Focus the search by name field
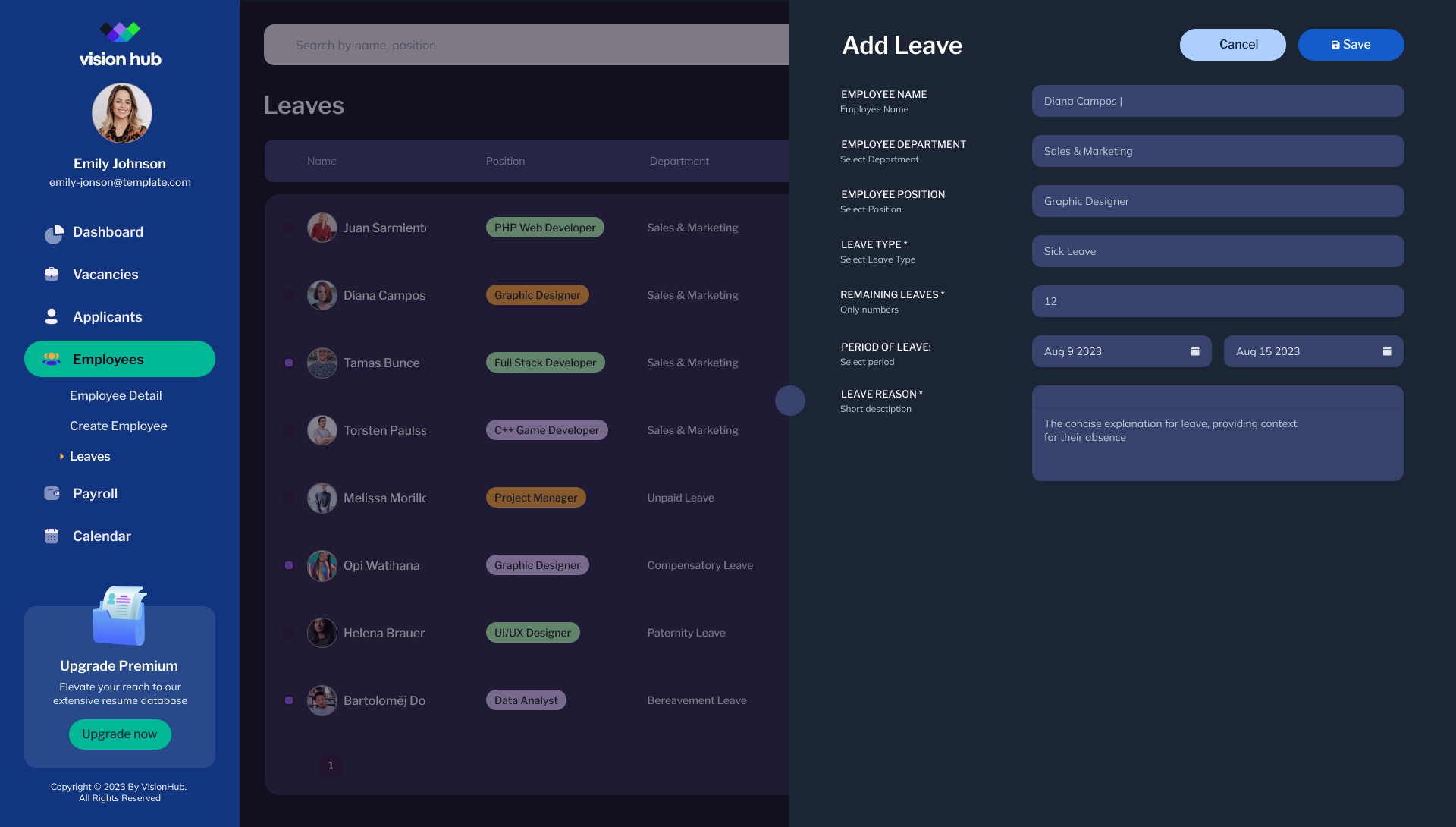1456x827 pixels. click(x=526, y=45)
